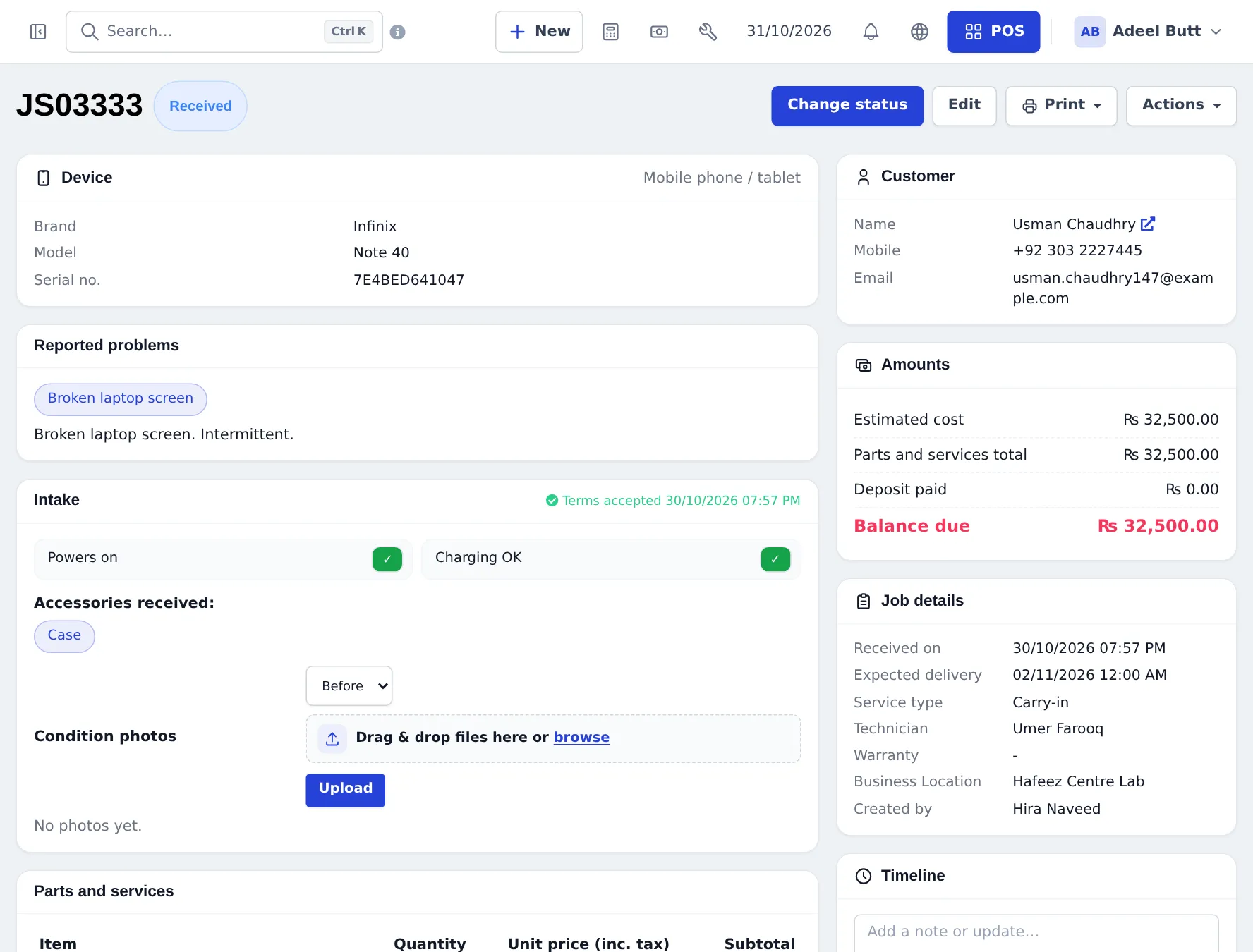Screen dimensions: 1253x952
Task: Open the repair wrench tools icon
Action: point(708,32)
